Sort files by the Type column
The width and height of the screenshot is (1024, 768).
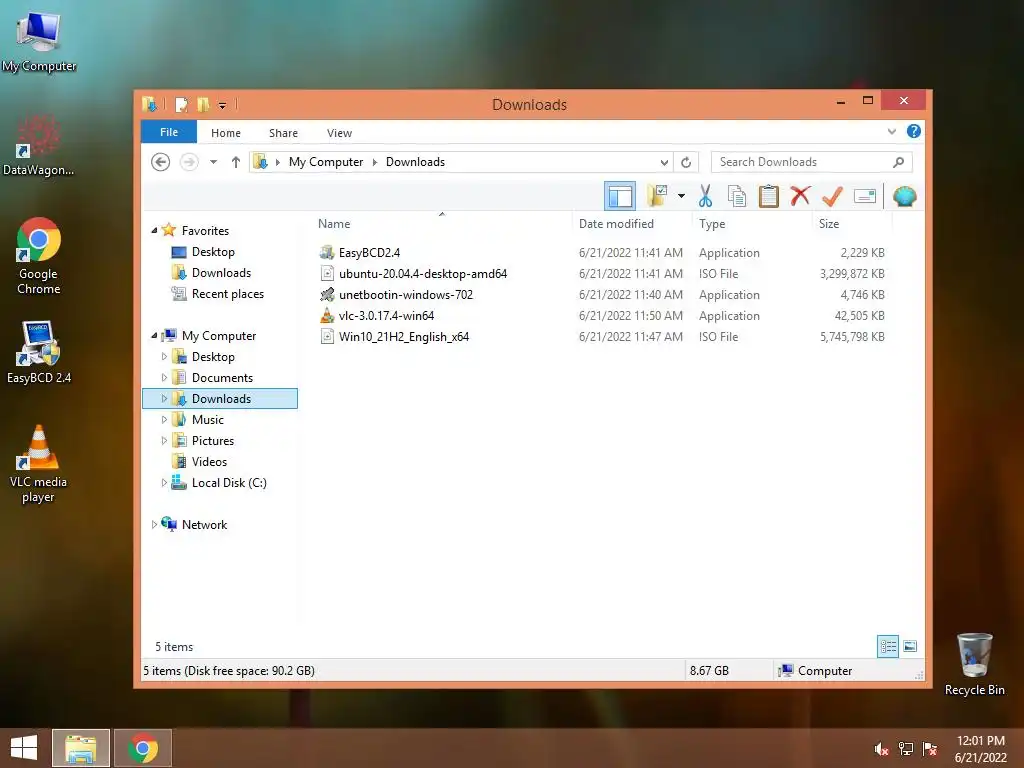712,224
